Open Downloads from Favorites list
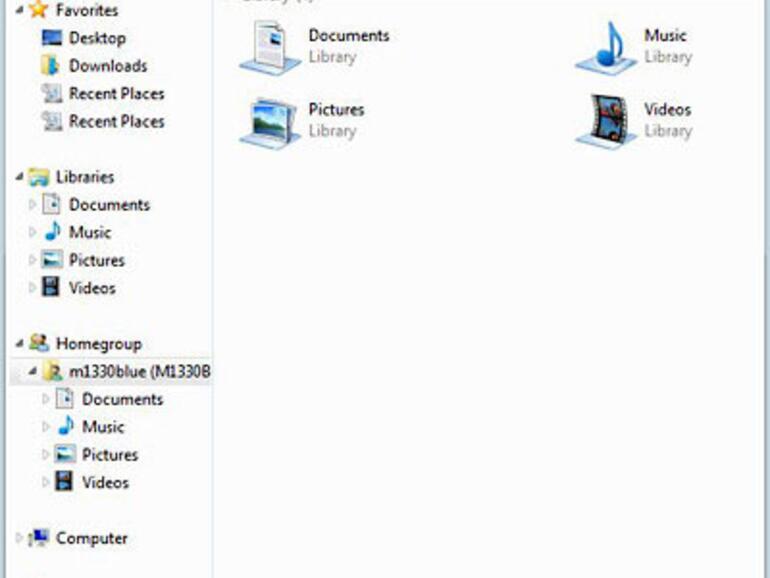This screenshot has width=770, height=578. [108, 65]
